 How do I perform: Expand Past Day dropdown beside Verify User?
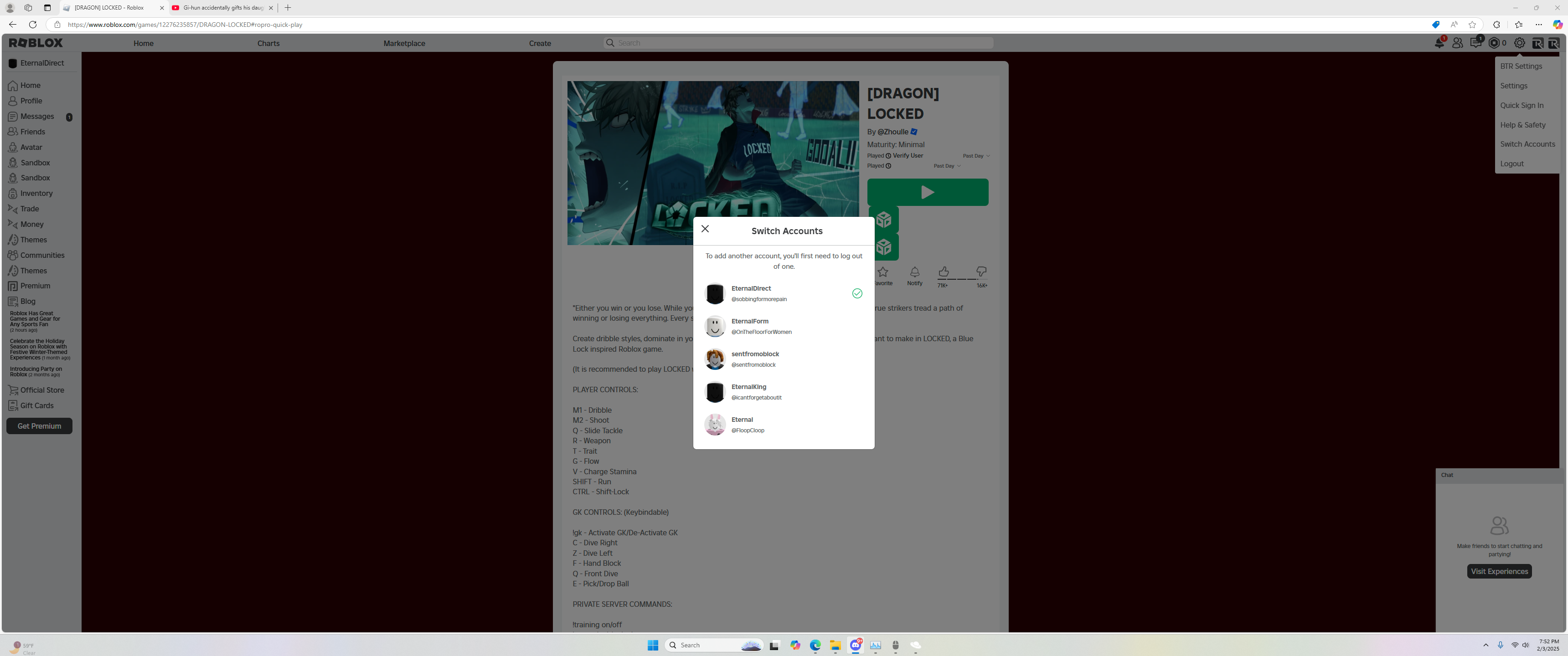pos(976,156)
